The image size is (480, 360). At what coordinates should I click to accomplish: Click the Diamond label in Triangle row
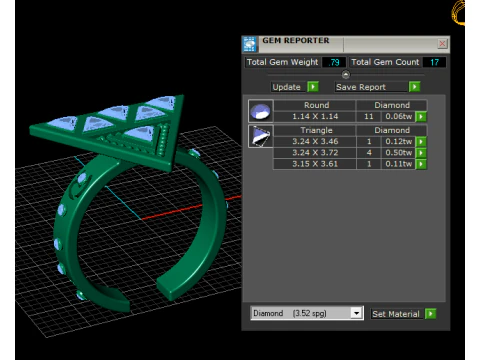pyautogui.click(x=392, y=130)
